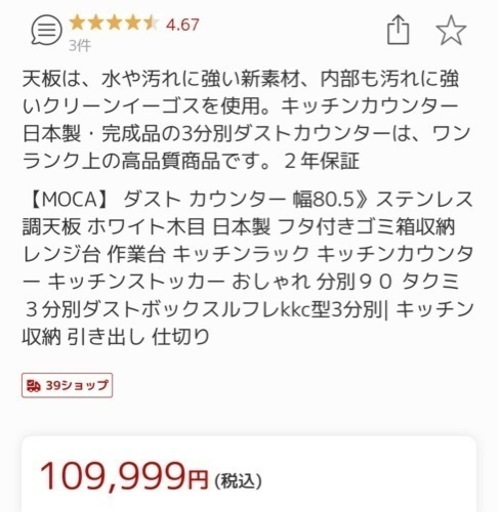Tap the title ending 収納 引き出し 仕切り

coord(116,336)
